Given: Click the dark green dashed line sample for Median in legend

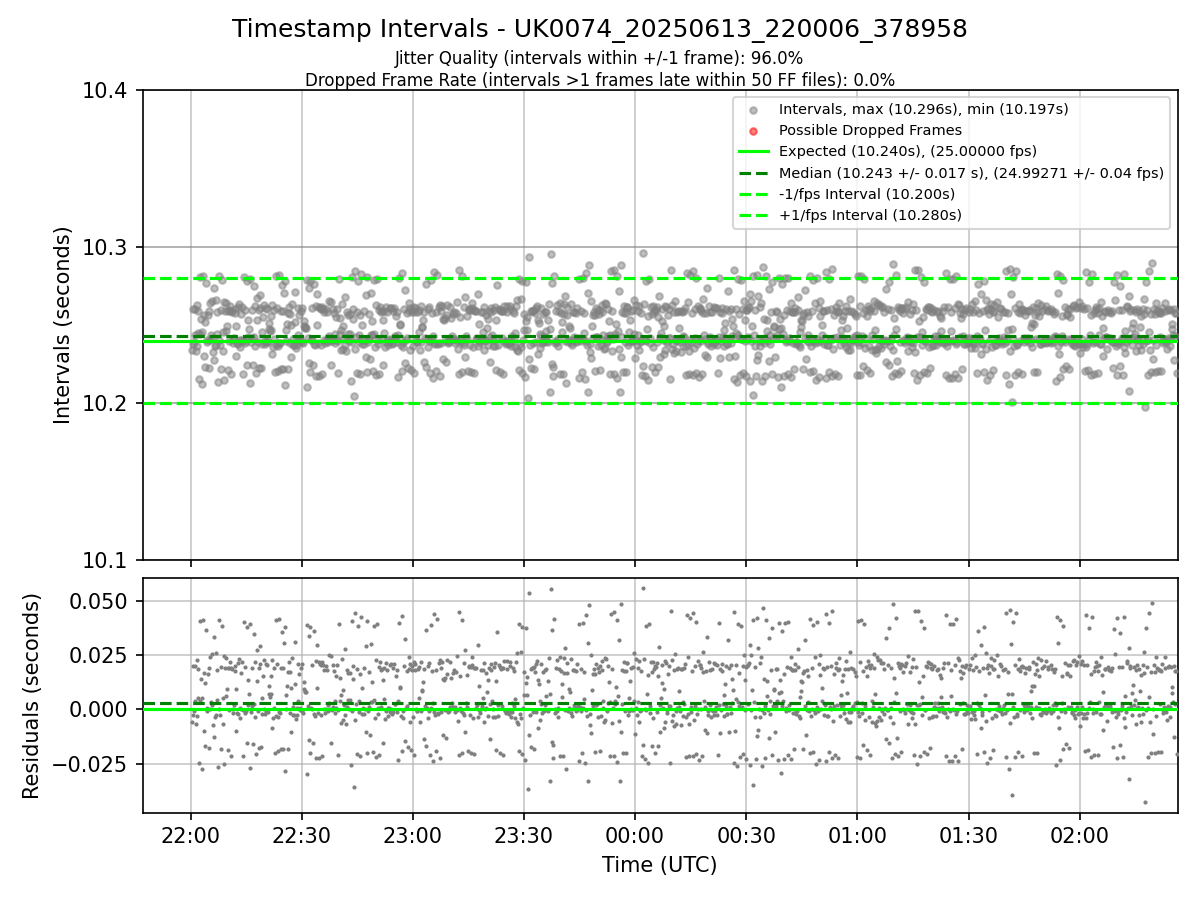Looking at the screenshot, I should [754, 173].
